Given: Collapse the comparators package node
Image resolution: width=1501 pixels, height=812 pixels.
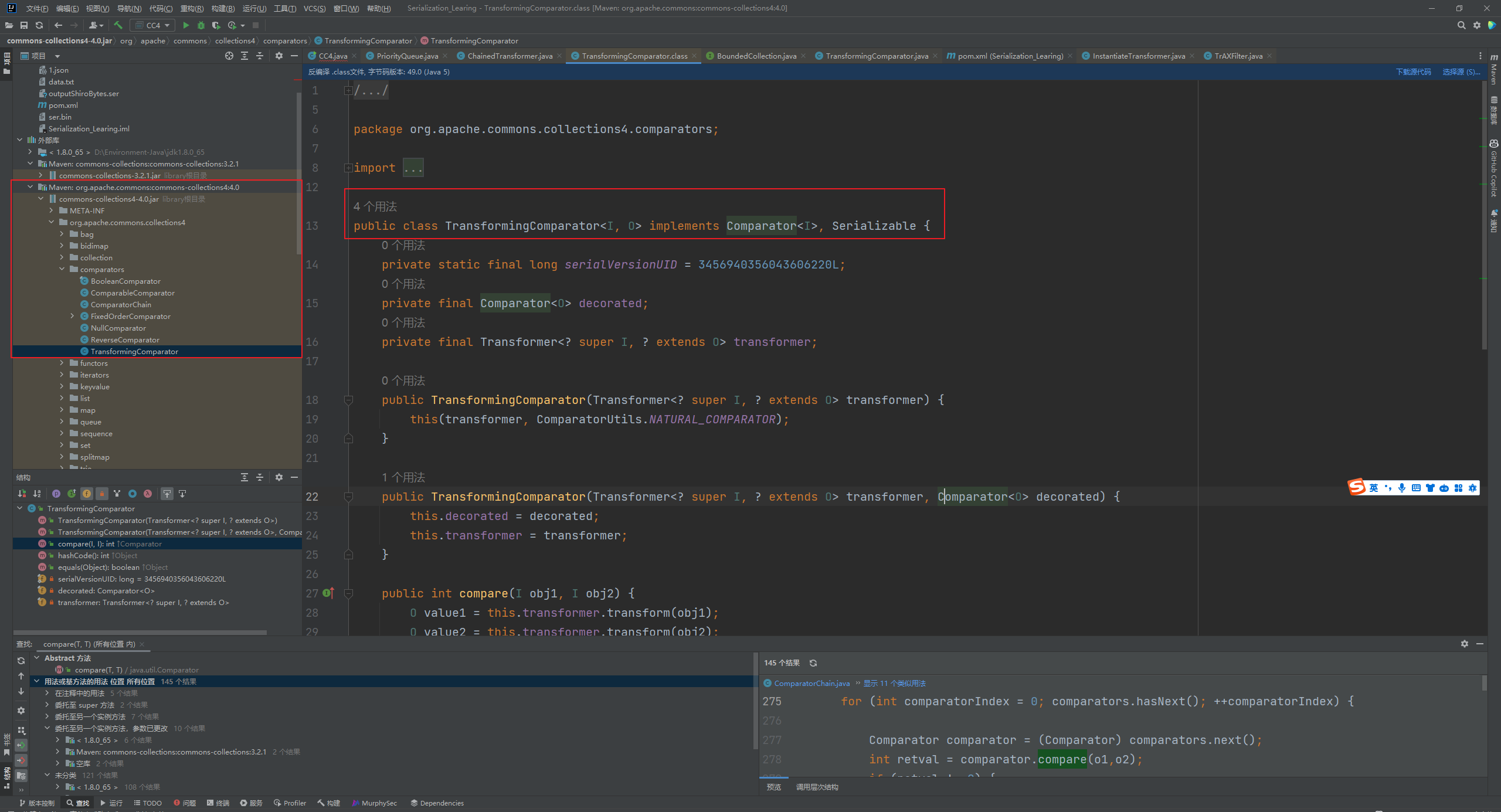Looking at the screenshot, I should pyautogui.click(x=62, y=269).
